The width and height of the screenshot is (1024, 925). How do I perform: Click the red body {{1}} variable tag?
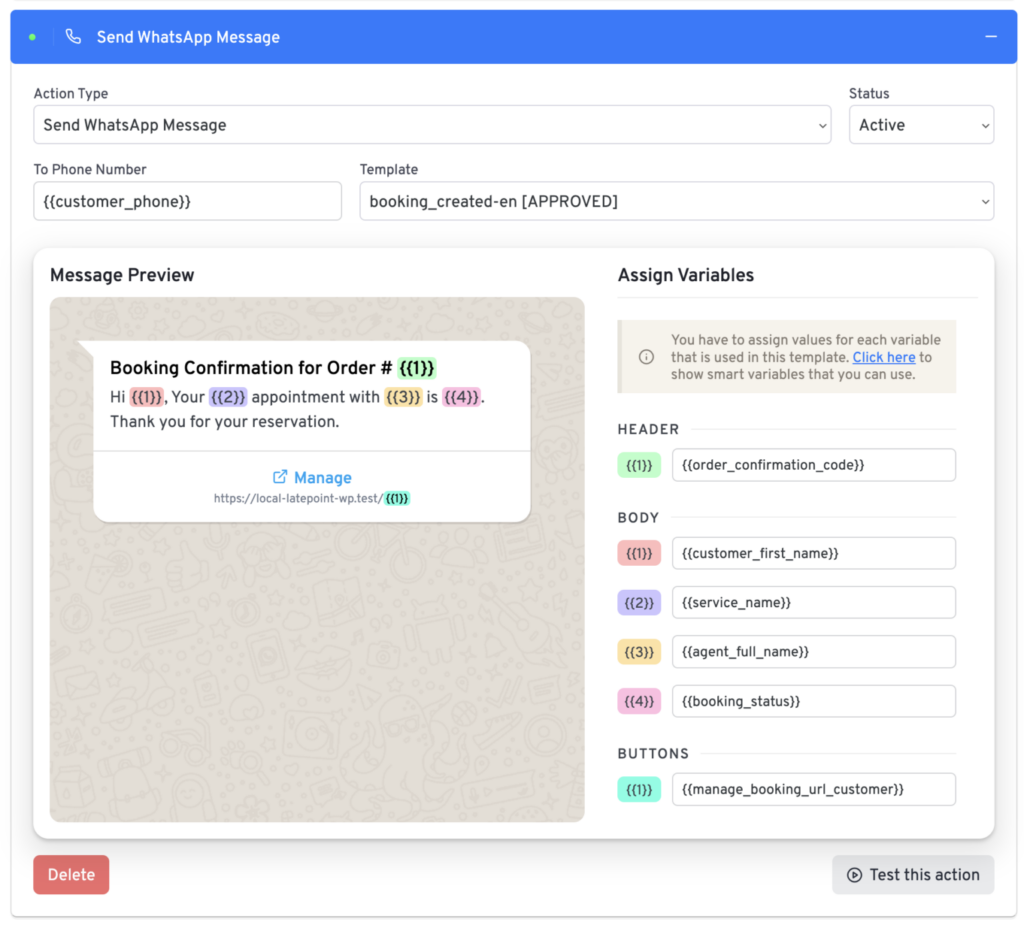639,553
